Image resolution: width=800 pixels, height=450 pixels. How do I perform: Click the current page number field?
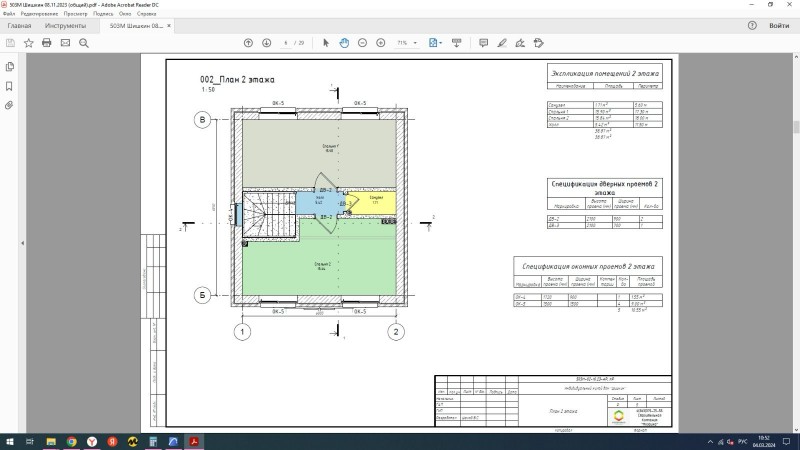click(287, 43)
